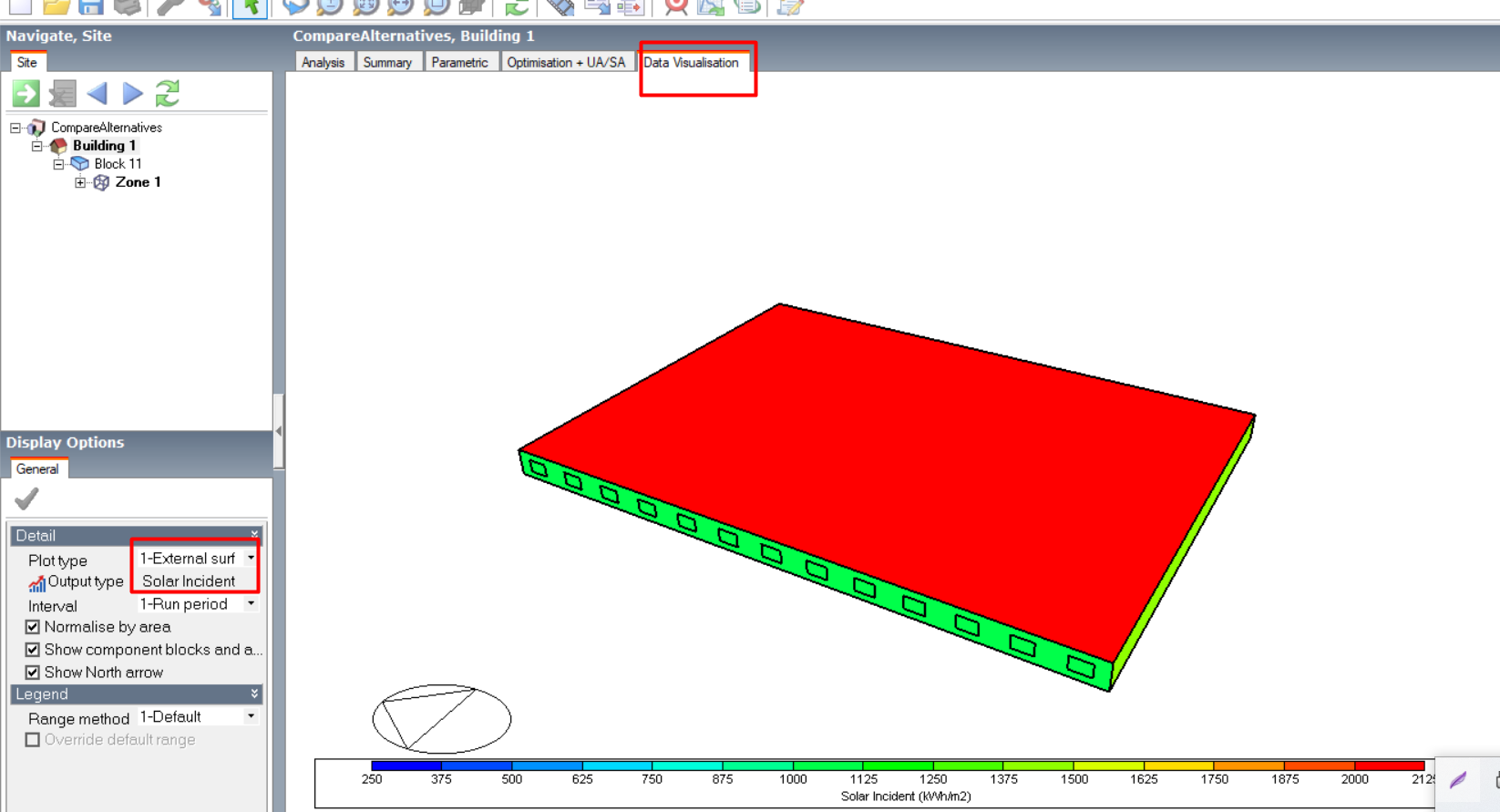
Task: Open the Range method dropdown
Action: pyautogui.click(x=197, y=717)
